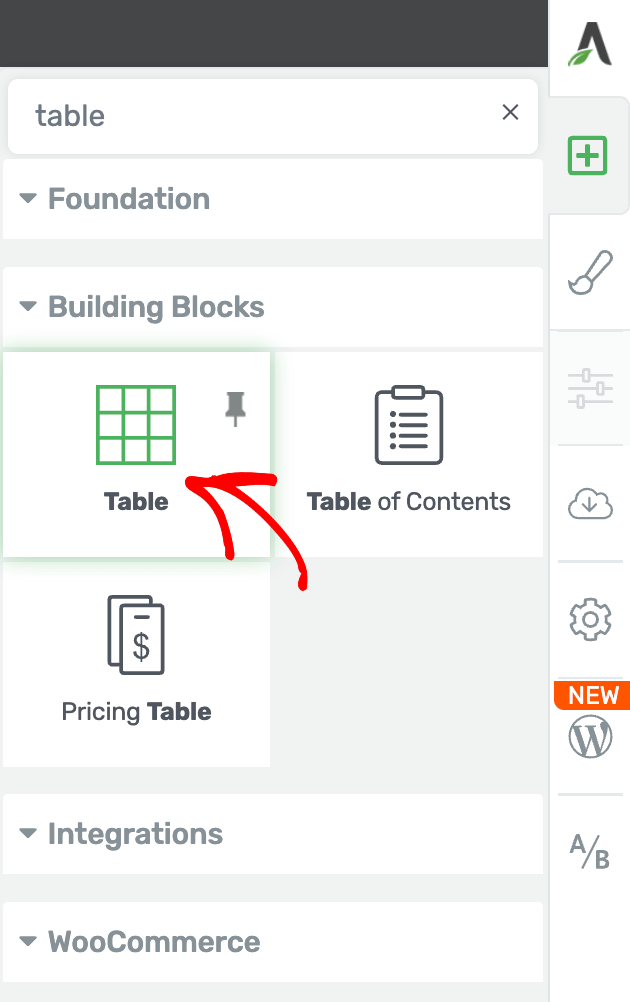
Task: Open the paintbrush style panel
Action: coord(590,272)
